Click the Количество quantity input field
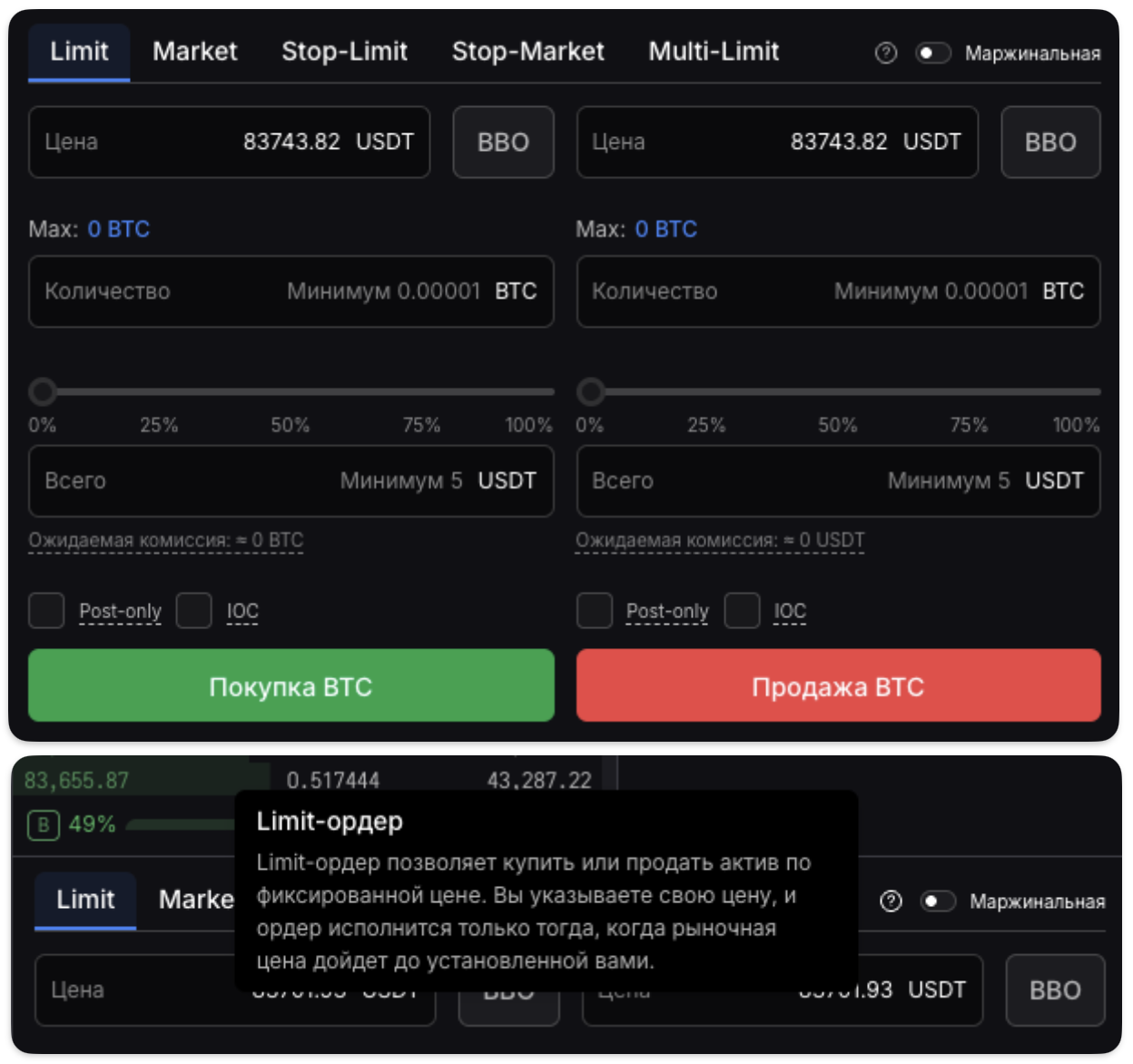 click(291, 291)
